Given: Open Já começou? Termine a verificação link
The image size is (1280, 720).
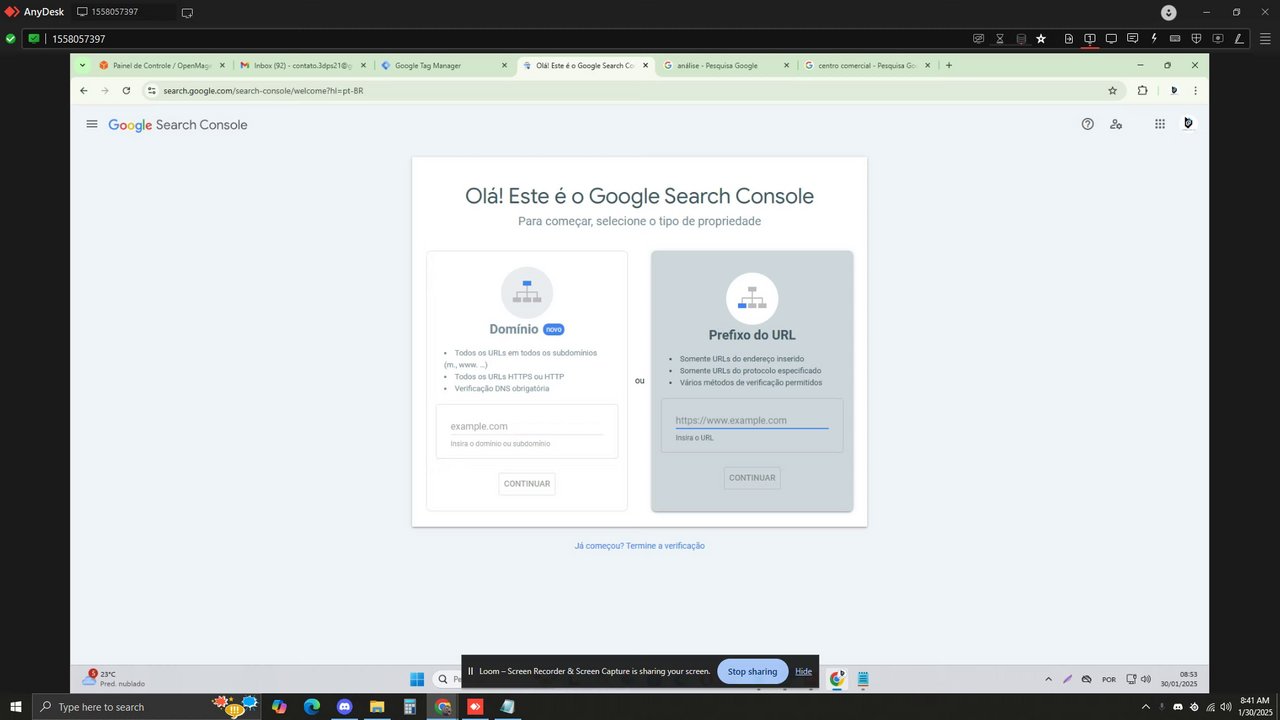Looking at the screenshot, I should pos(640,546).
